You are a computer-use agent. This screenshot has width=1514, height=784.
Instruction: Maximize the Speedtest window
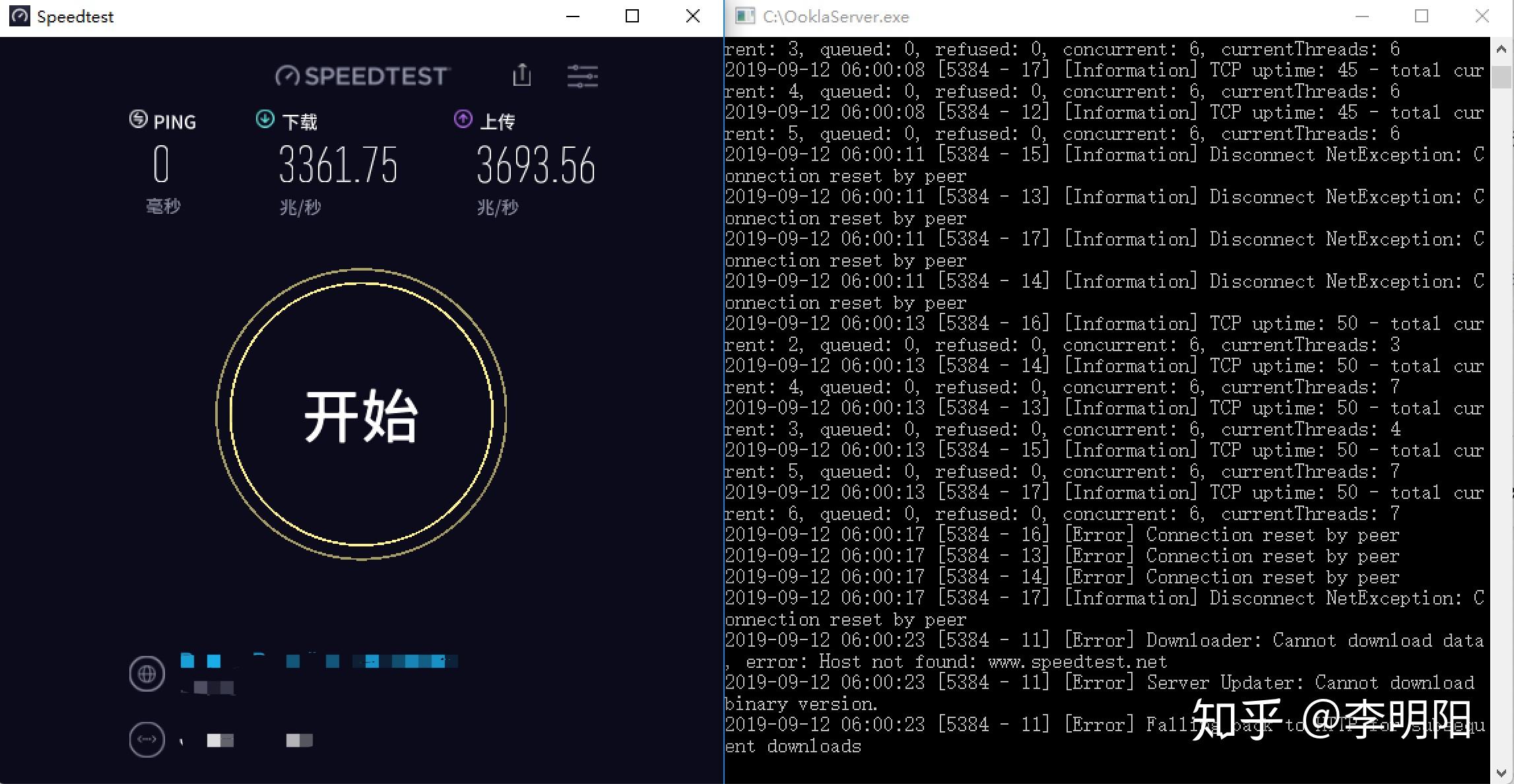(632, 16)
